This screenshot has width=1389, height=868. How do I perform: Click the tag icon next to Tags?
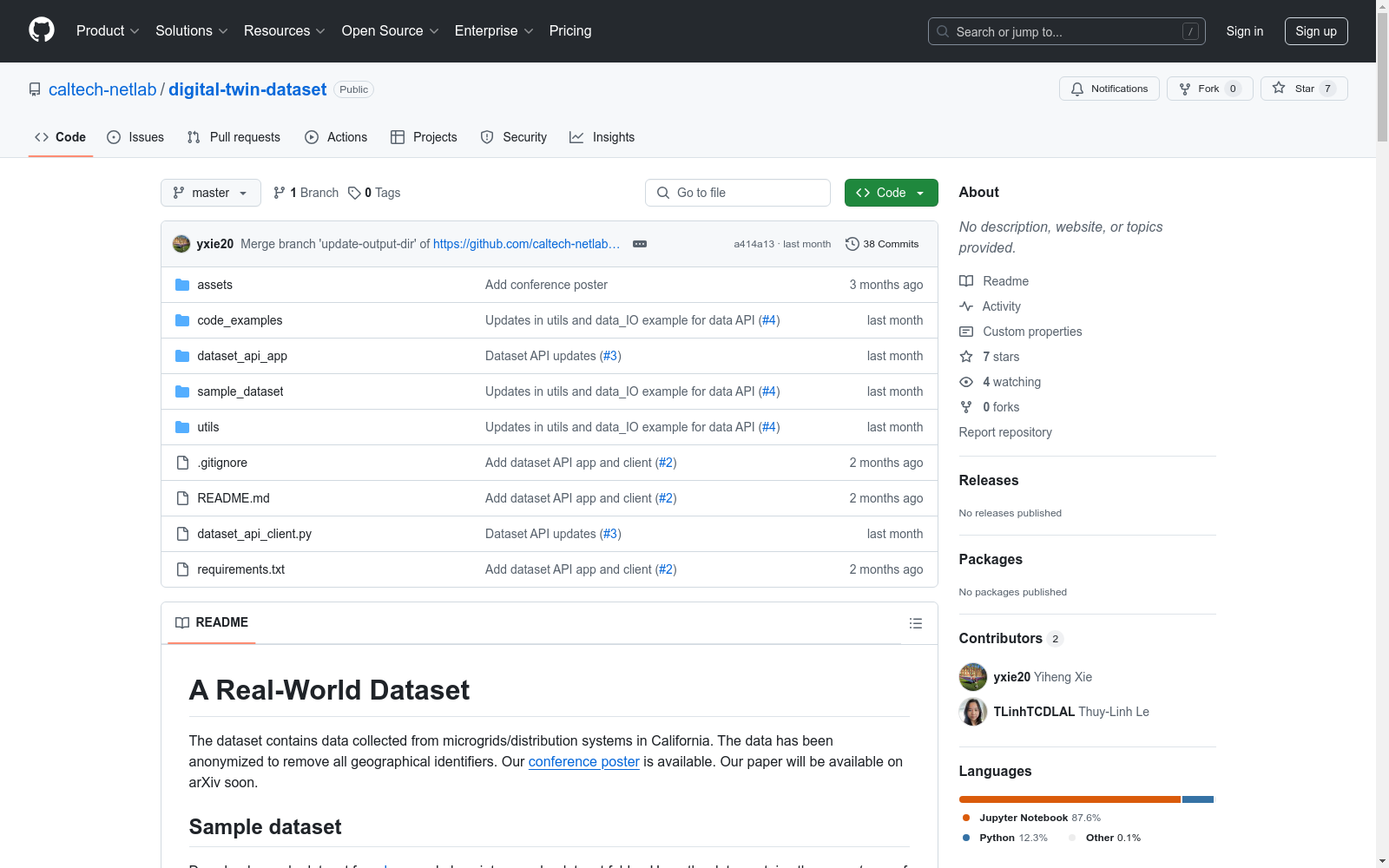click(354, 193)
